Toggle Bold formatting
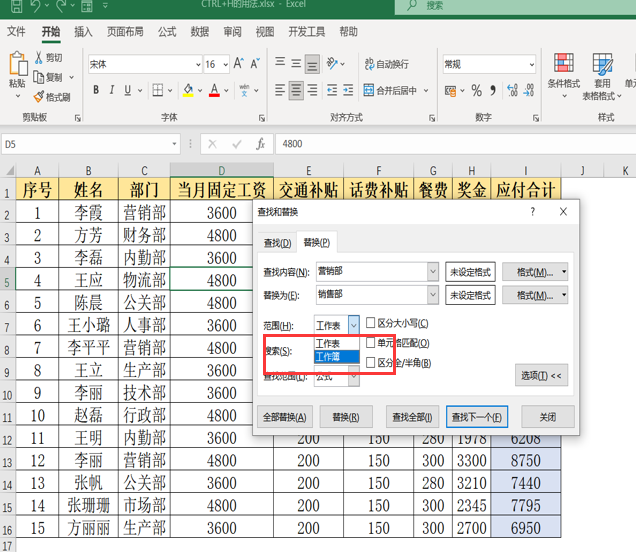 (x=96, y=90)
